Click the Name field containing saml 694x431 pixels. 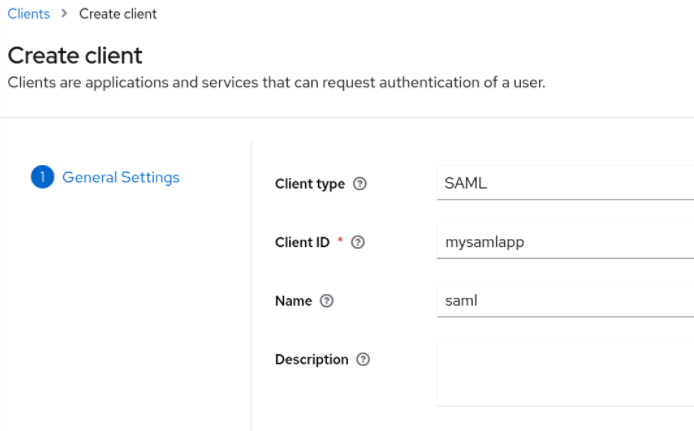pyautogui.click(x=565, y=300)
